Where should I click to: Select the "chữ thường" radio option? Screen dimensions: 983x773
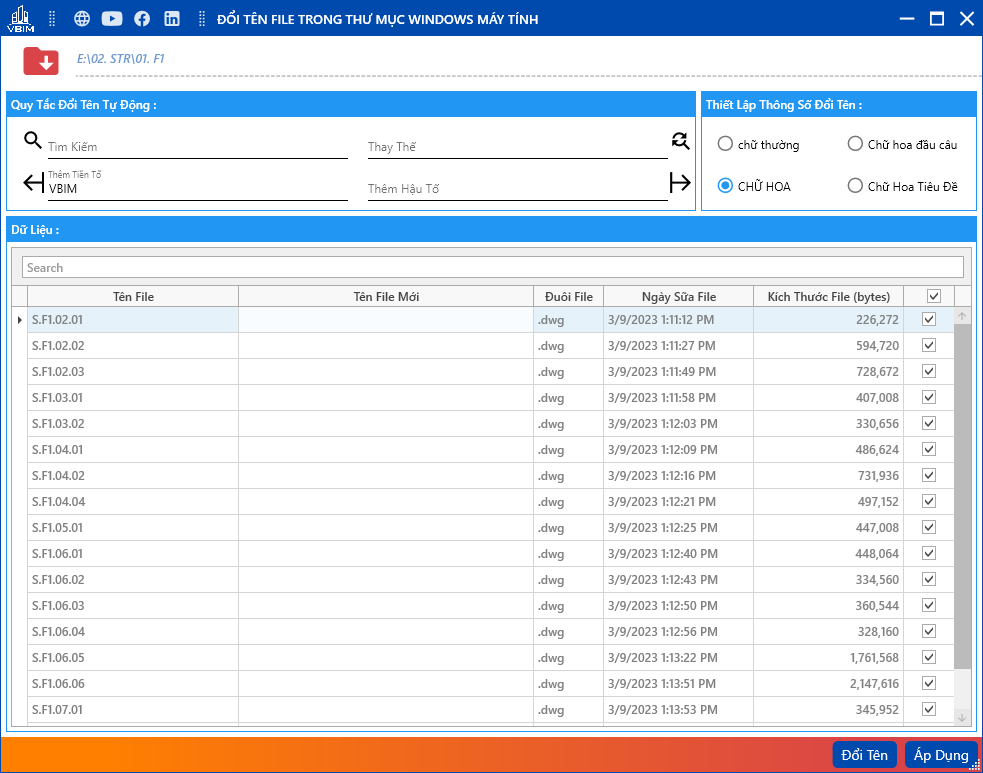[725, 144]
